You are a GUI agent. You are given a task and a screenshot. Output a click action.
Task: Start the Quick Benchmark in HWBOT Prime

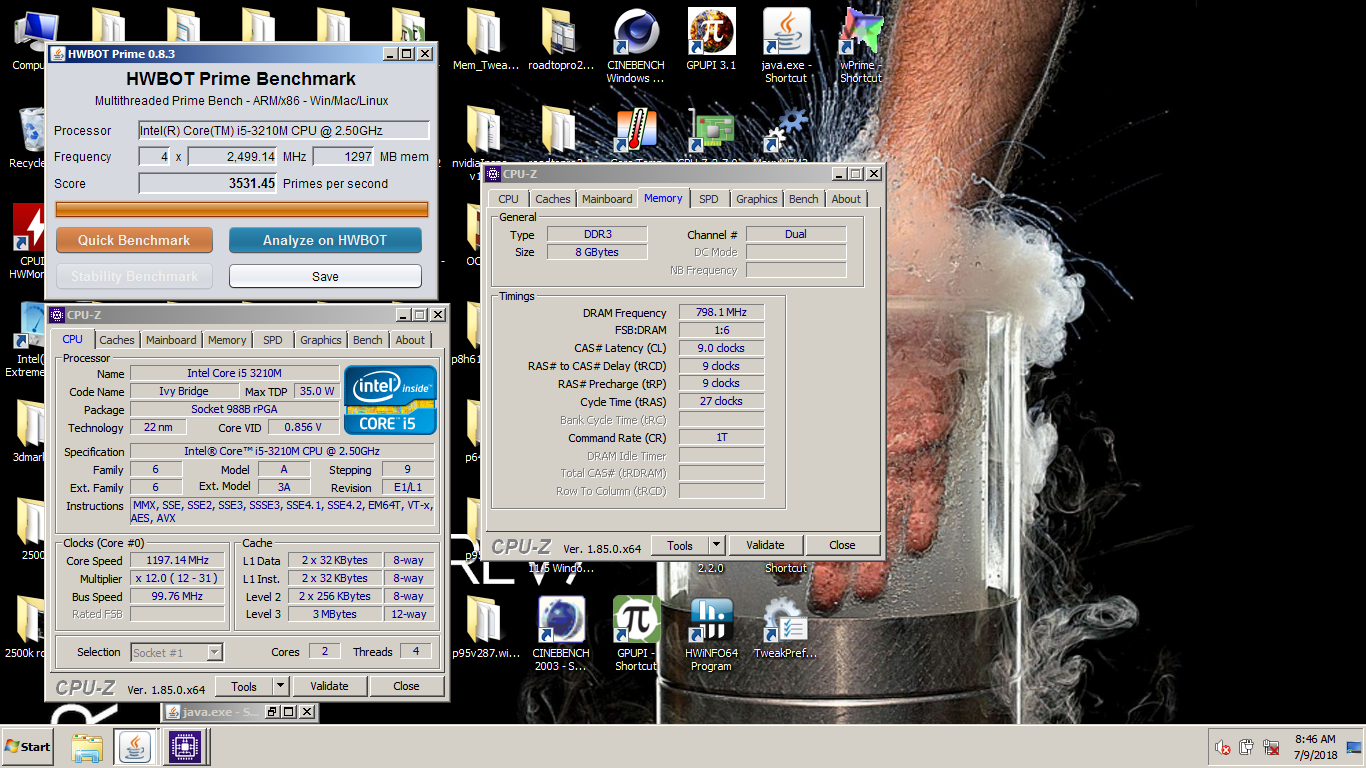click(x=134, y=240)
